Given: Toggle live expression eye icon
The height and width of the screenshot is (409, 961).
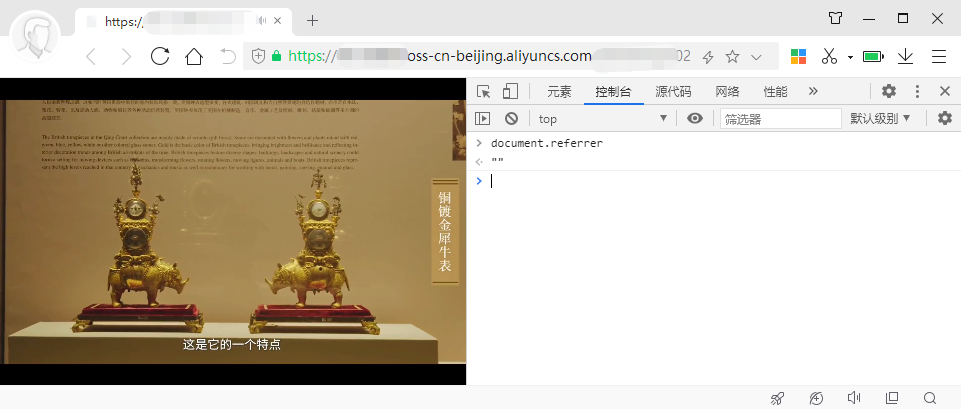Looking at the screenshot, I should pyautogui.click(x=694, y=118).
